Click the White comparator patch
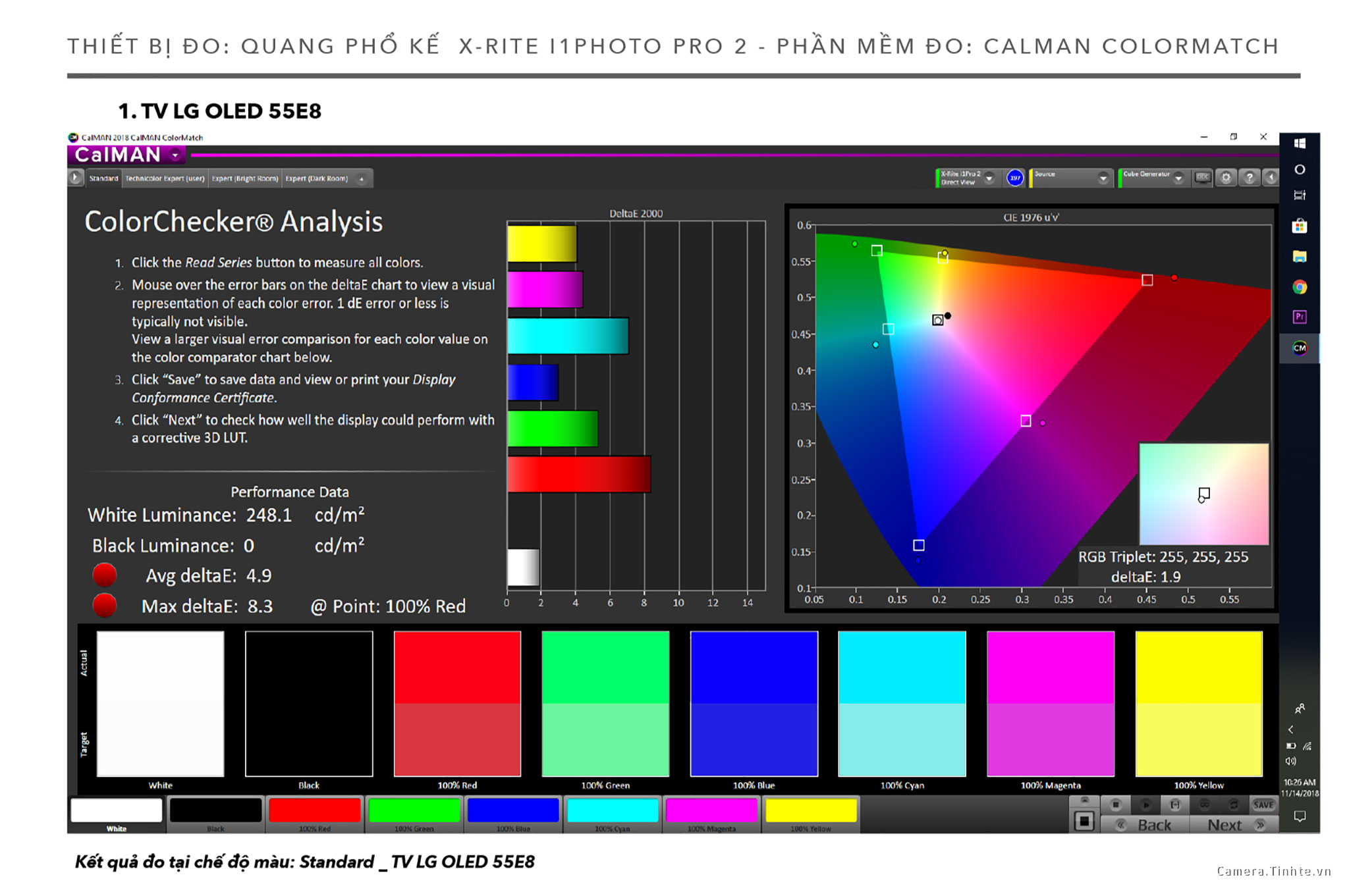The image size is (1349, 896). (160, 704)
